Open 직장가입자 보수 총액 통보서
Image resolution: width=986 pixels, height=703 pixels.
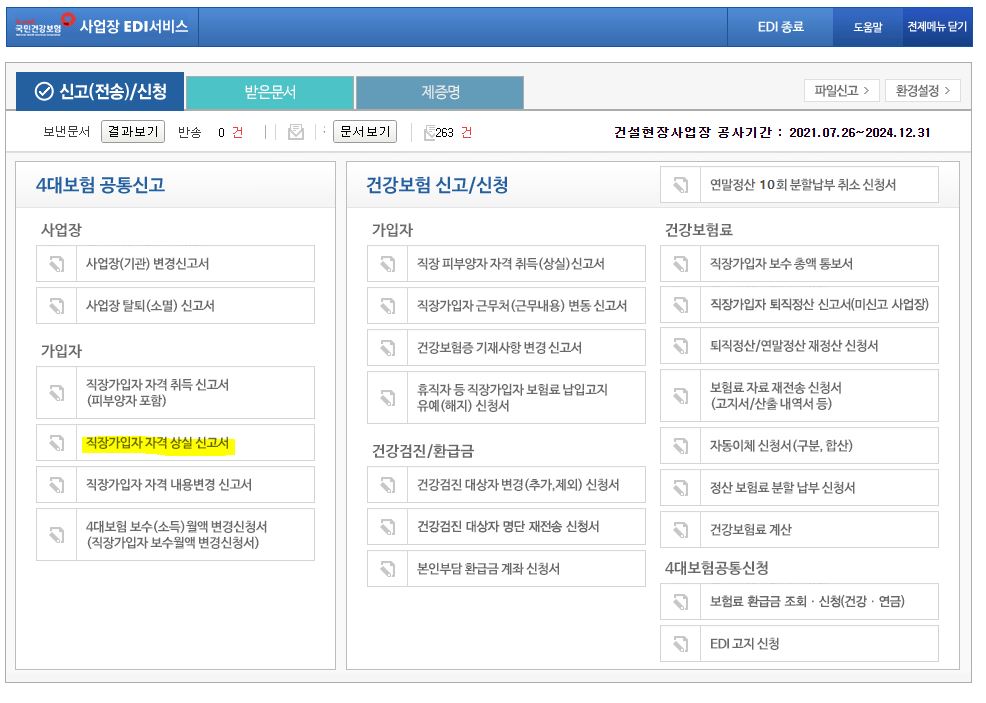(799, 264)
